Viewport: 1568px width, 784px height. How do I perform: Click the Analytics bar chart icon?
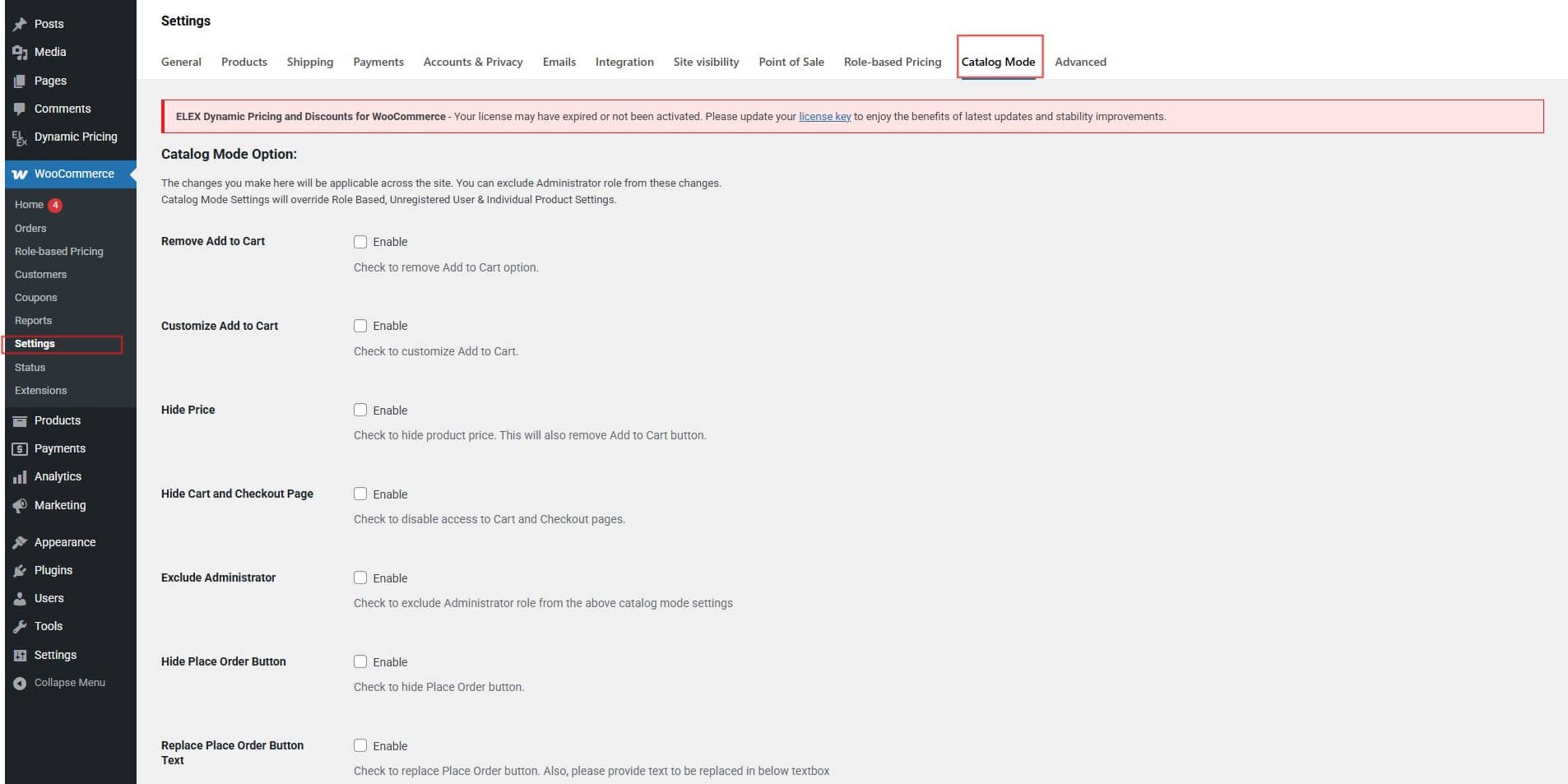tap(20, 477)
